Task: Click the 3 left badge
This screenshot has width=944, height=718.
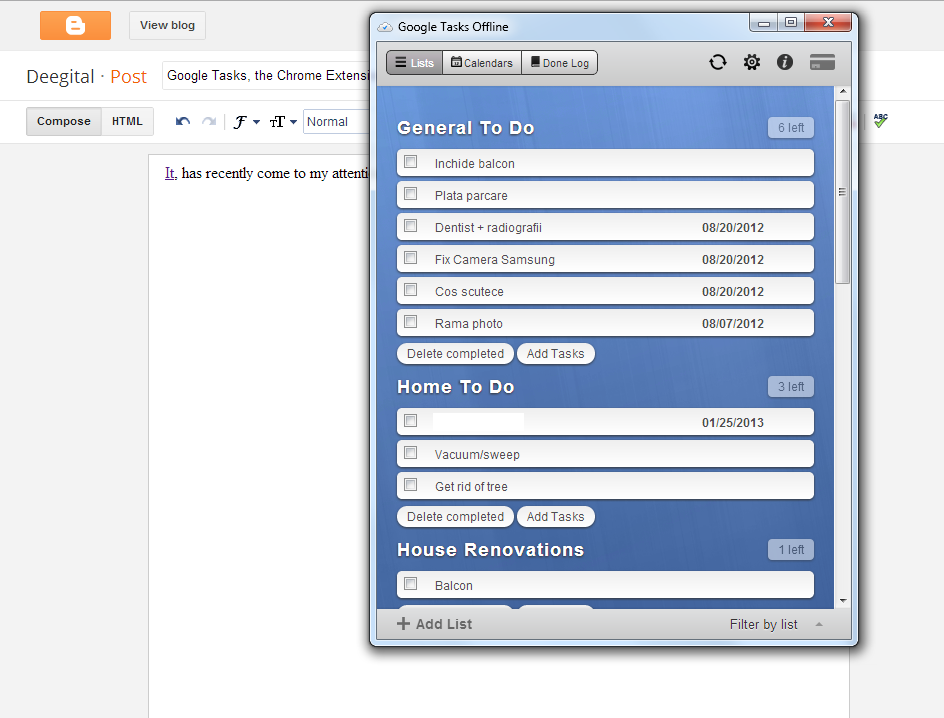Action: tap(790, 387)
